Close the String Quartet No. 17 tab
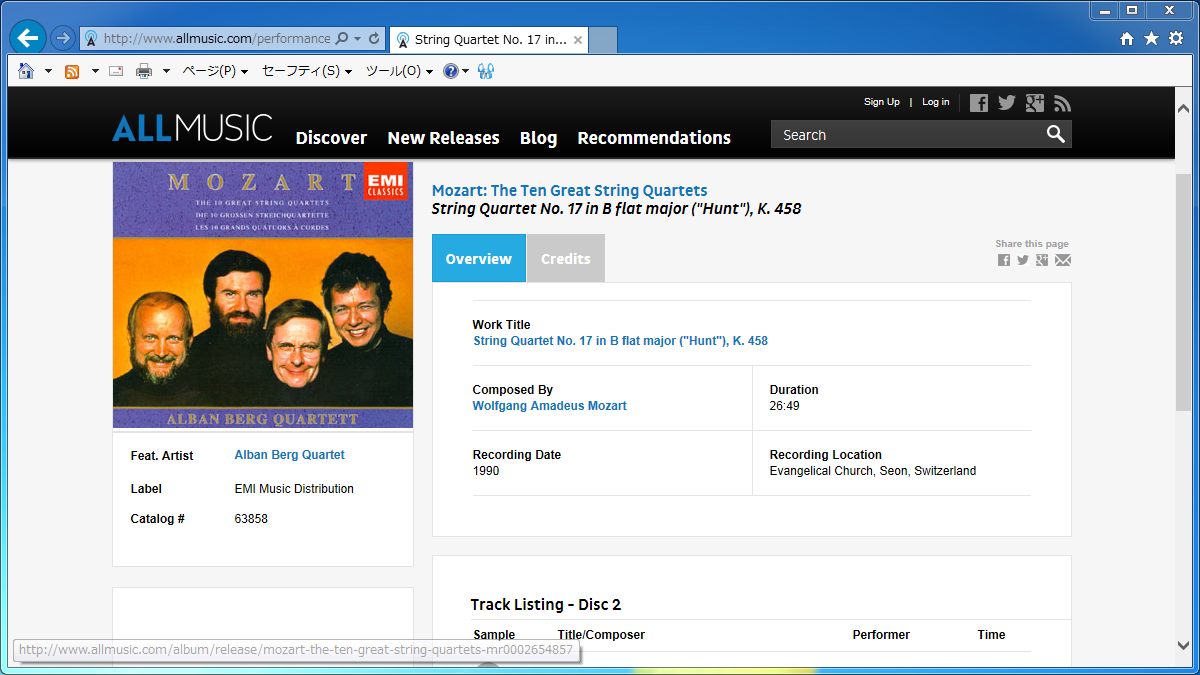The width and height of the screenshot is (1200, 675). (x=578, y=40)
